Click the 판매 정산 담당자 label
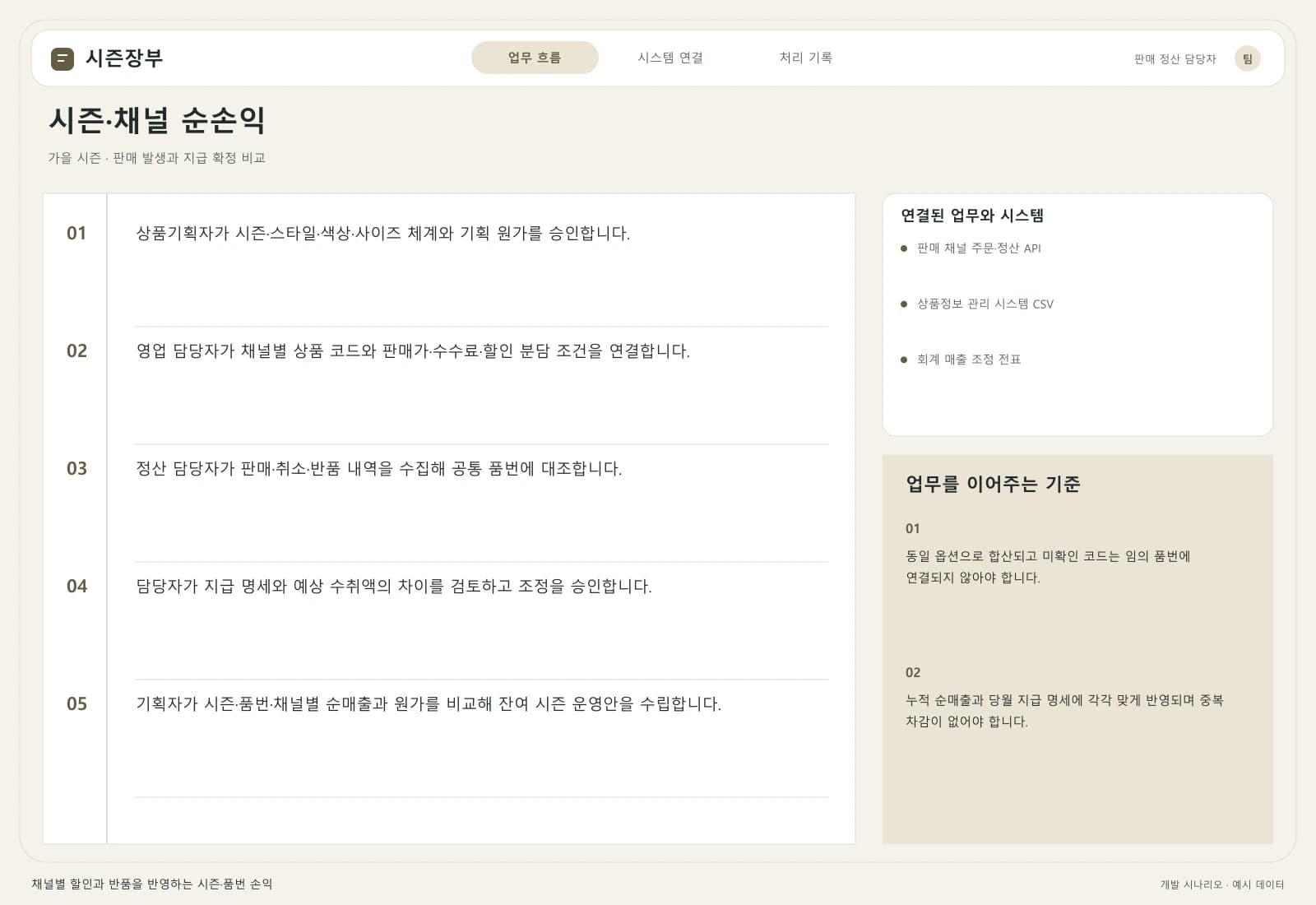Screen dimensions: 1316x905 [1175, 59]
